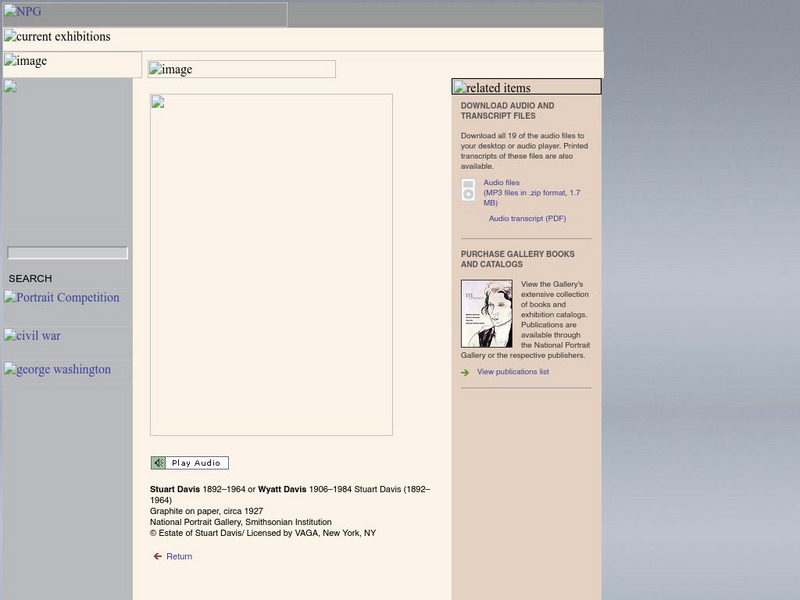The width and height of the screenshot is (800, 600).
Task: Open the View publications list link
Action: (512, 372)
